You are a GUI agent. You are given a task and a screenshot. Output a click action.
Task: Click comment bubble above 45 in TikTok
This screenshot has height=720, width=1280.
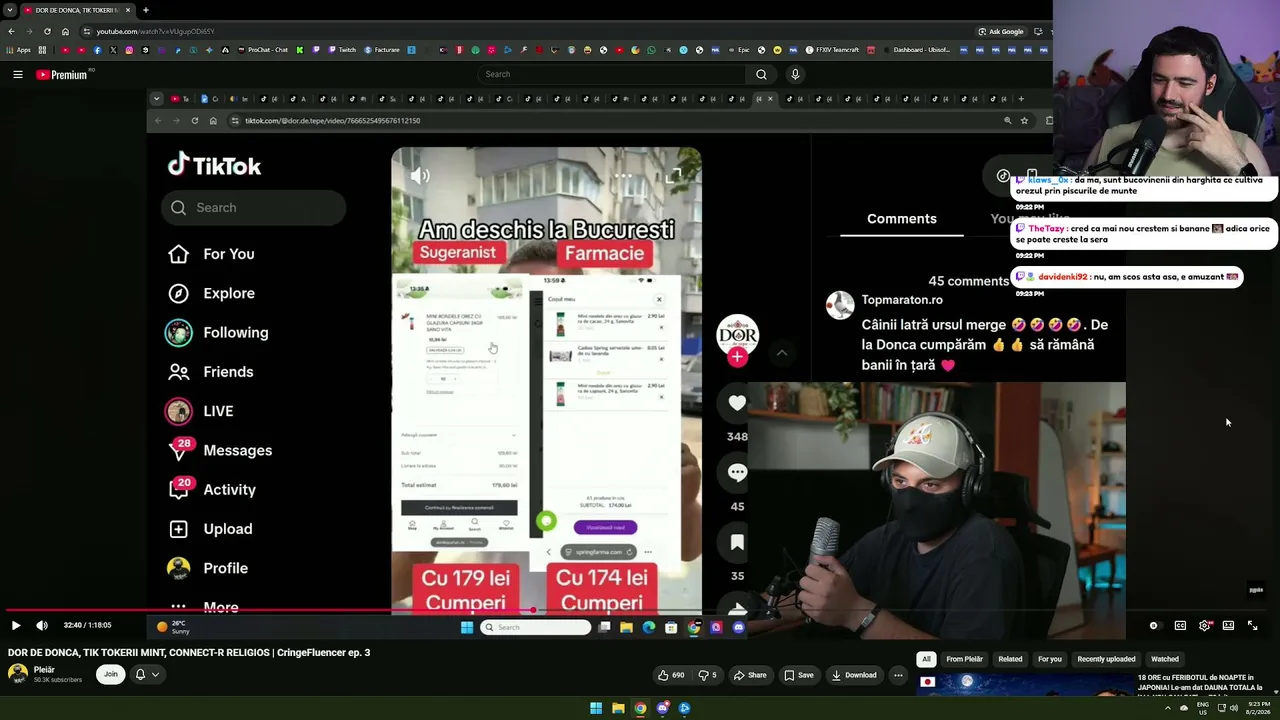point(737,473)
